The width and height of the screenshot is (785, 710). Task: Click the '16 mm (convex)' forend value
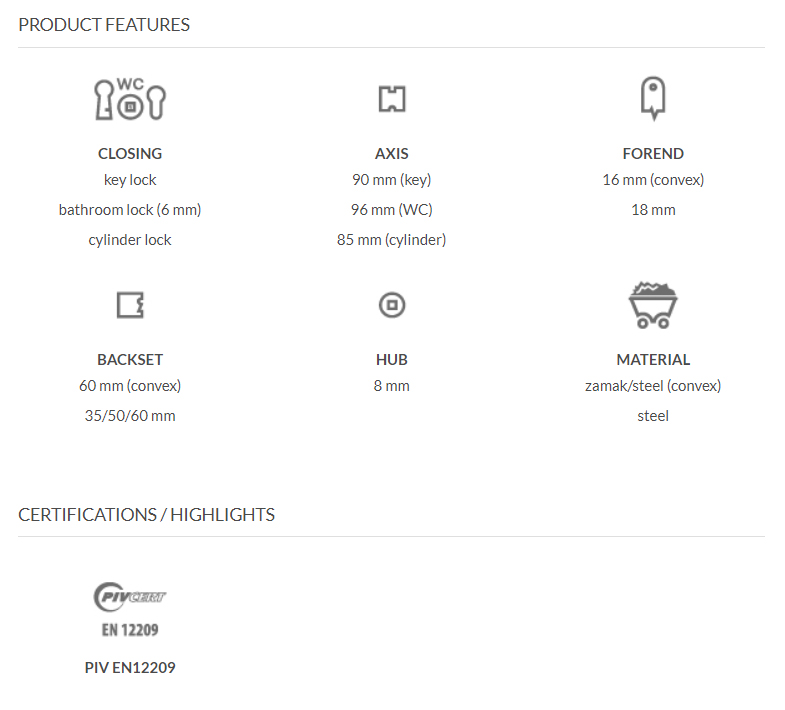coord(653,180)
